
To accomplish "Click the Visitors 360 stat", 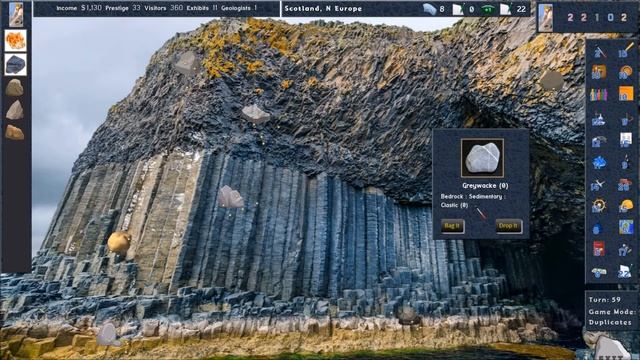I will [164, 8].
